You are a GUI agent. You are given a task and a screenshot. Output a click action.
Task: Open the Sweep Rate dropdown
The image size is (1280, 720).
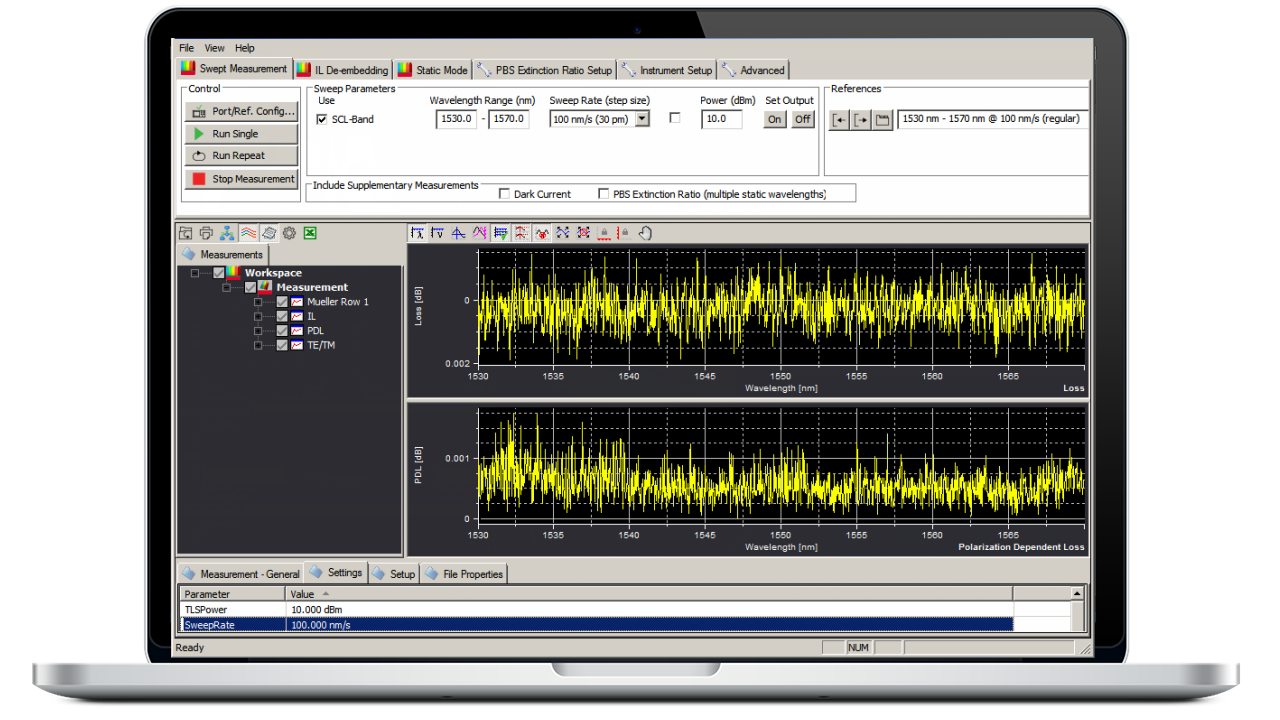click(x=642, y=119)
